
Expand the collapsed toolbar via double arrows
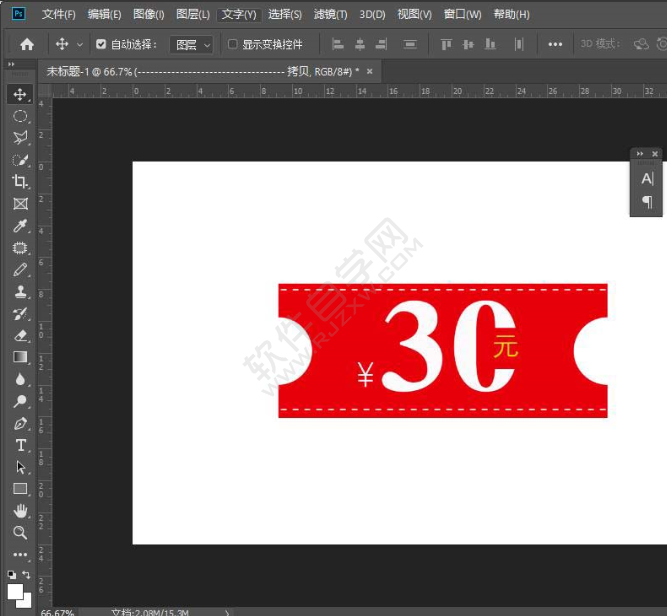[11, 64]
